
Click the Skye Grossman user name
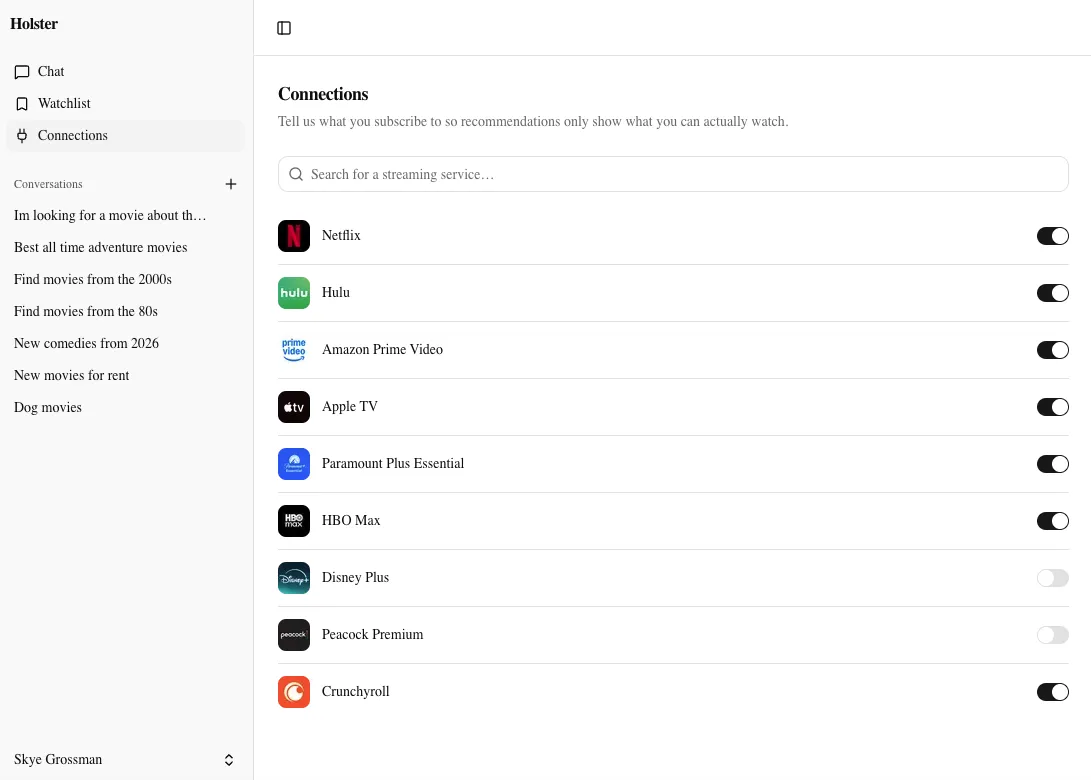click(x=58, y=759)
